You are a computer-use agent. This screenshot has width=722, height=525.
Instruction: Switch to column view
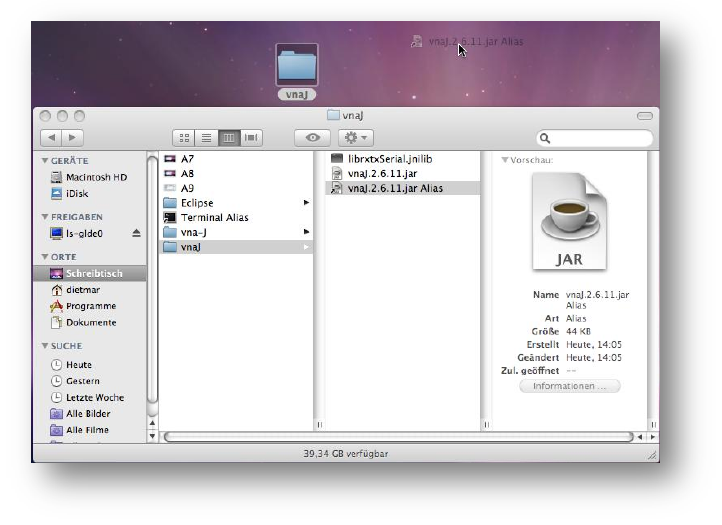point(229,138)
